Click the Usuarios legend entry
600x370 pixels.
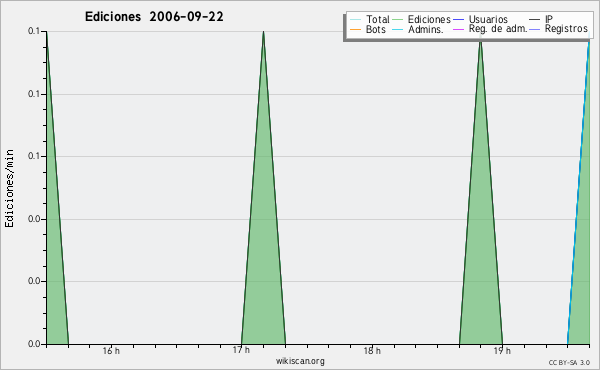480,19
